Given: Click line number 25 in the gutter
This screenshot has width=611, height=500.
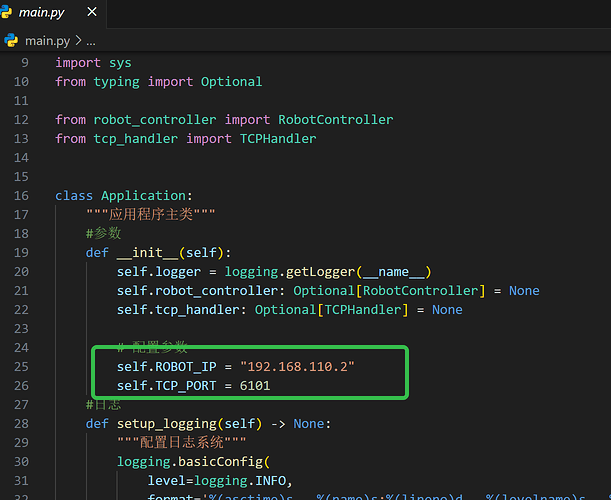Looking at the screenshot, I should coord(21,367).
